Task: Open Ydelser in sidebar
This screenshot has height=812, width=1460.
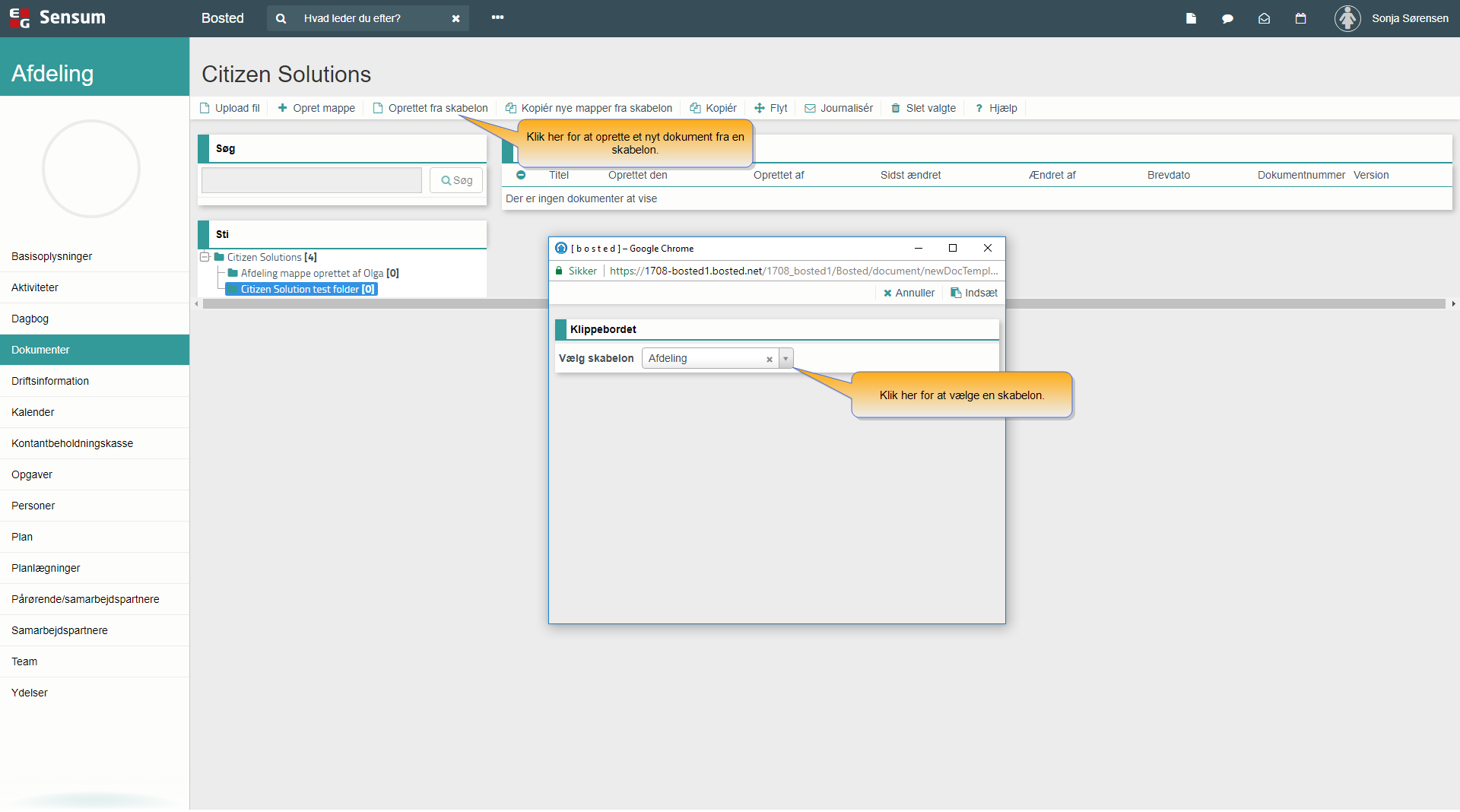Action: point(94,693)
